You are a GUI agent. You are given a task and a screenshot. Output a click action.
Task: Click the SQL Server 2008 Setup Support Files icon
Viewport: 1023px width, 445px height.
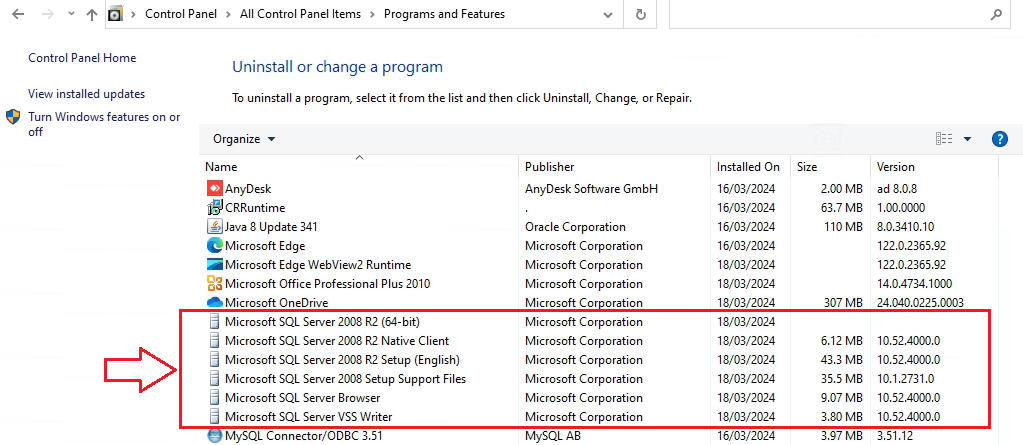point(215,378)
